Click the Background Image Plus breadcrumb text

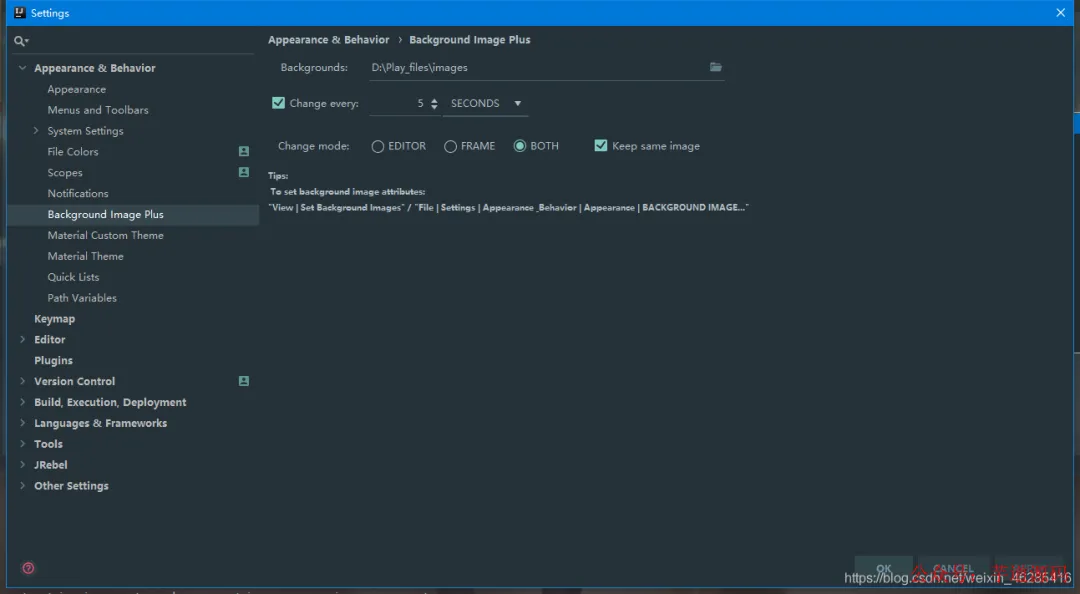click(470, 40)
